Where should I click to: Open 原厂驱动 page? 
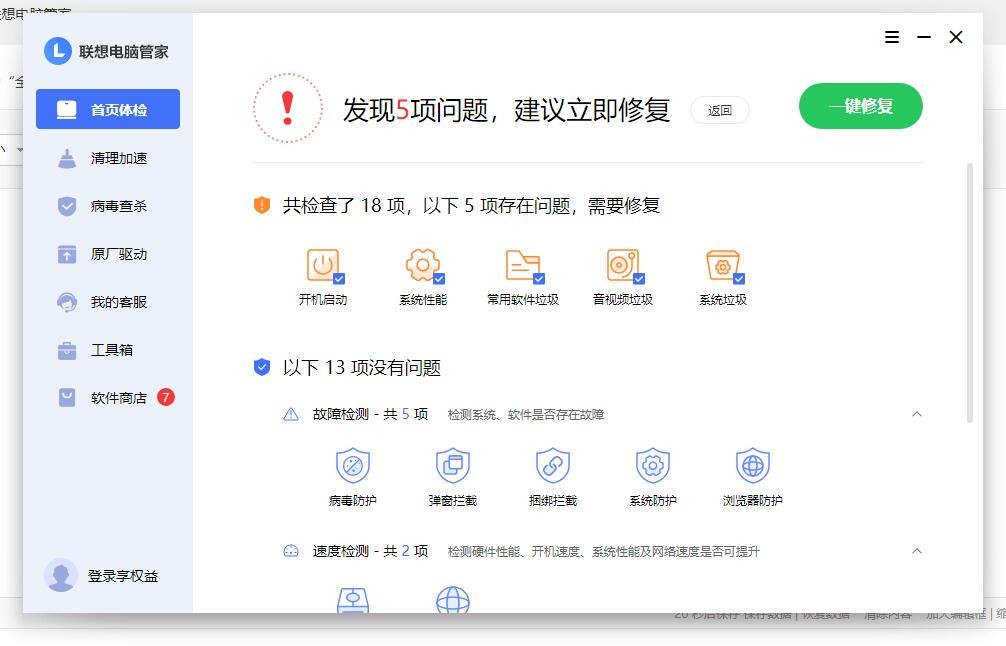tap(108, 254)
